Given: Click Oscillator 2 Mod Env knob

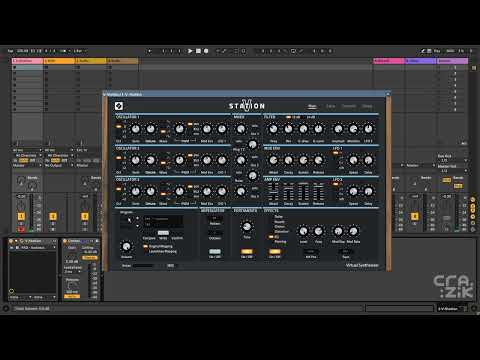Looking at the screenshot, I should pyautogui.click(x=207, y=160).
